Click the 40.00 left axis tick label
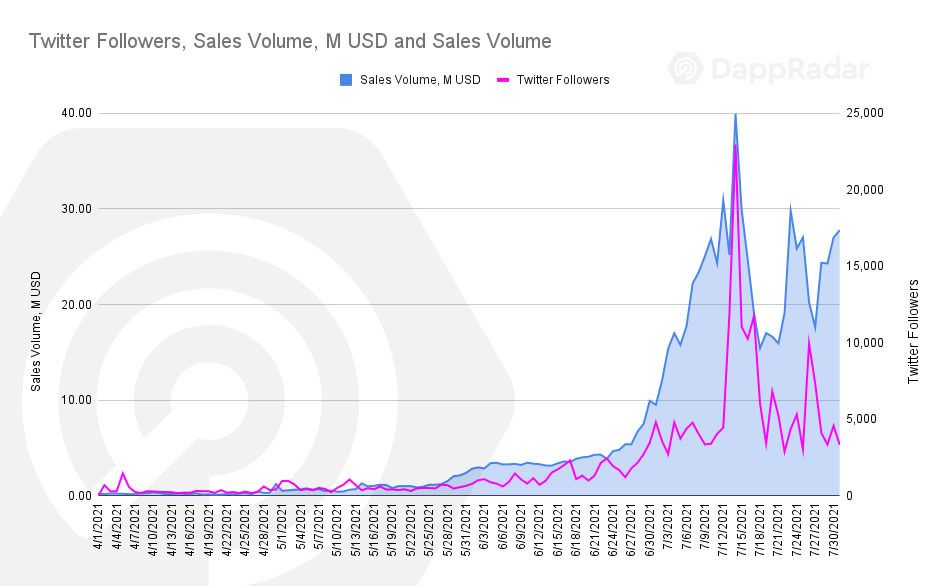950x586 pixels. [x=77, y=113]
